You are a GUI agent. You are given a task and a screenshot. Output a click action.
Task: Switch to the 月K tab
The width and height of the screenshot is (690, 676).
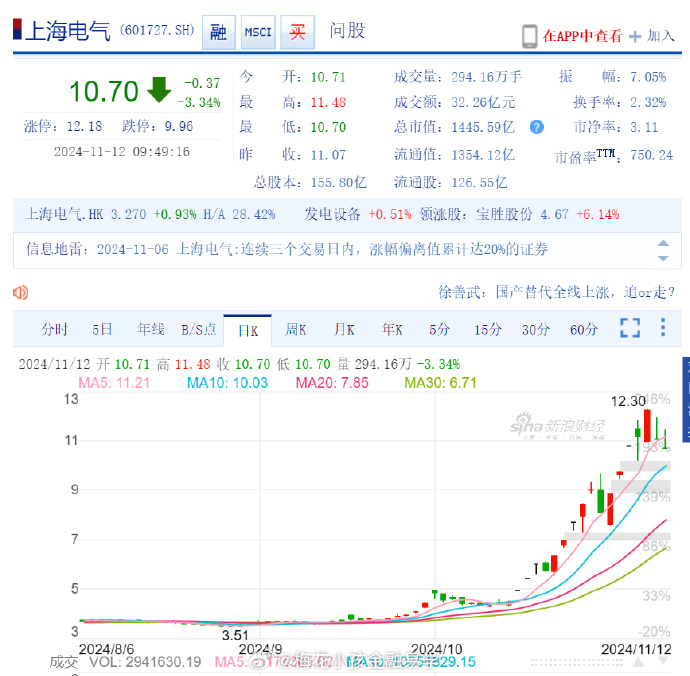[344, 329]
